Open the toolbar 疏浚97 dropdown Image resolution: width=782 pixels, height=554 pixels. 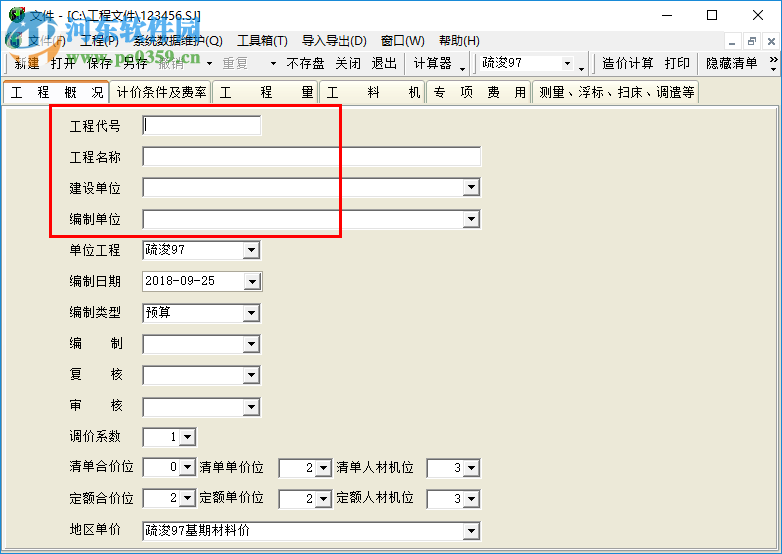[x=567, y=63]
